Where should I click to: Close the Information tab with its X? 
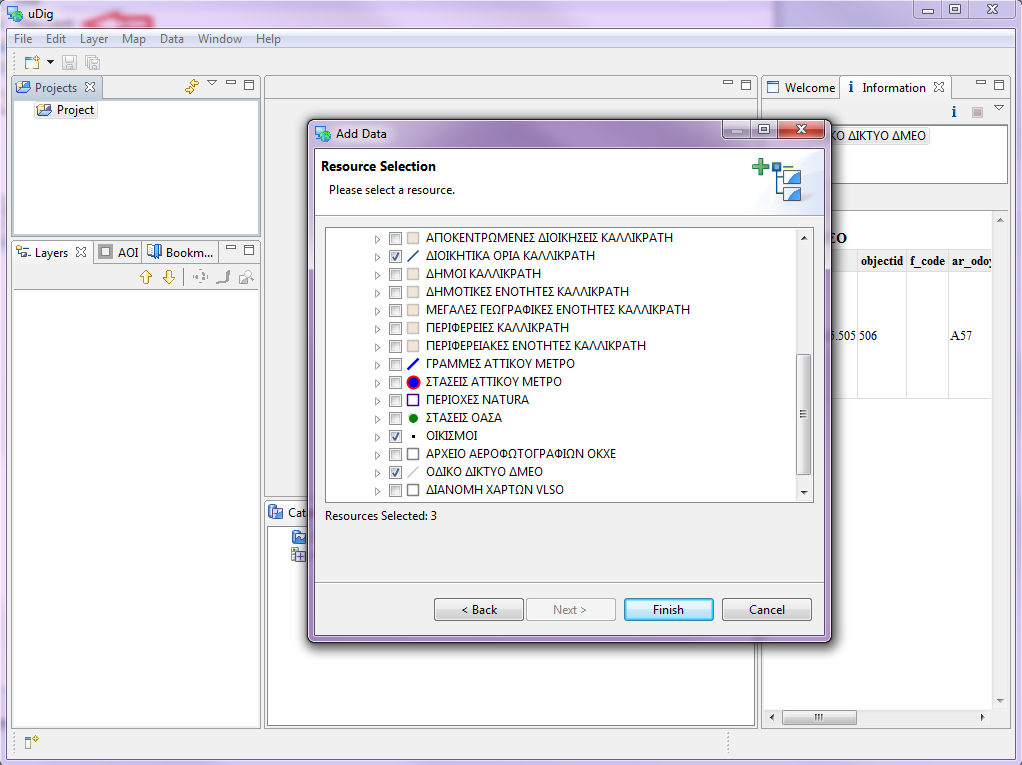click(x=939, y=87)
